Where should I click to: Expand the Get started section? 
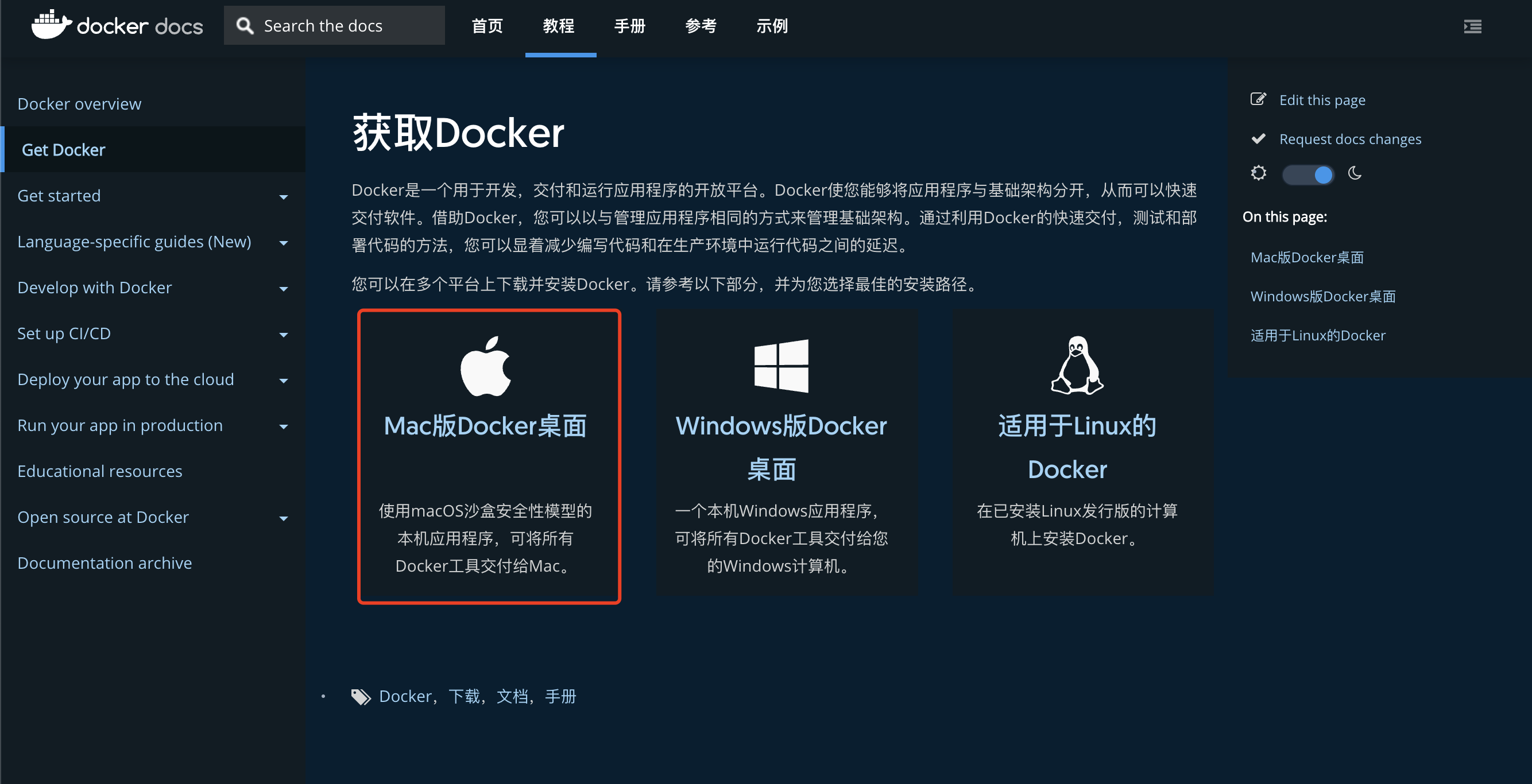coord(284,197)
